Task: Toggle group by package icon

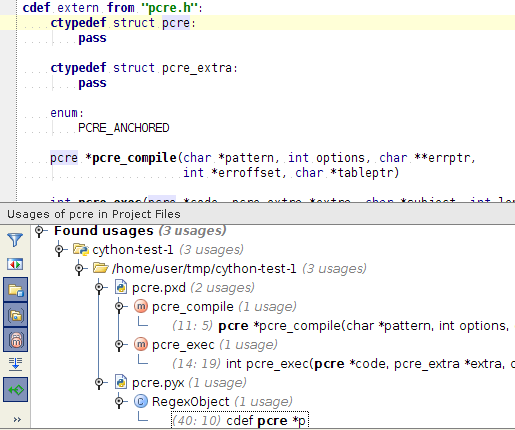Action: coord(15,315)
